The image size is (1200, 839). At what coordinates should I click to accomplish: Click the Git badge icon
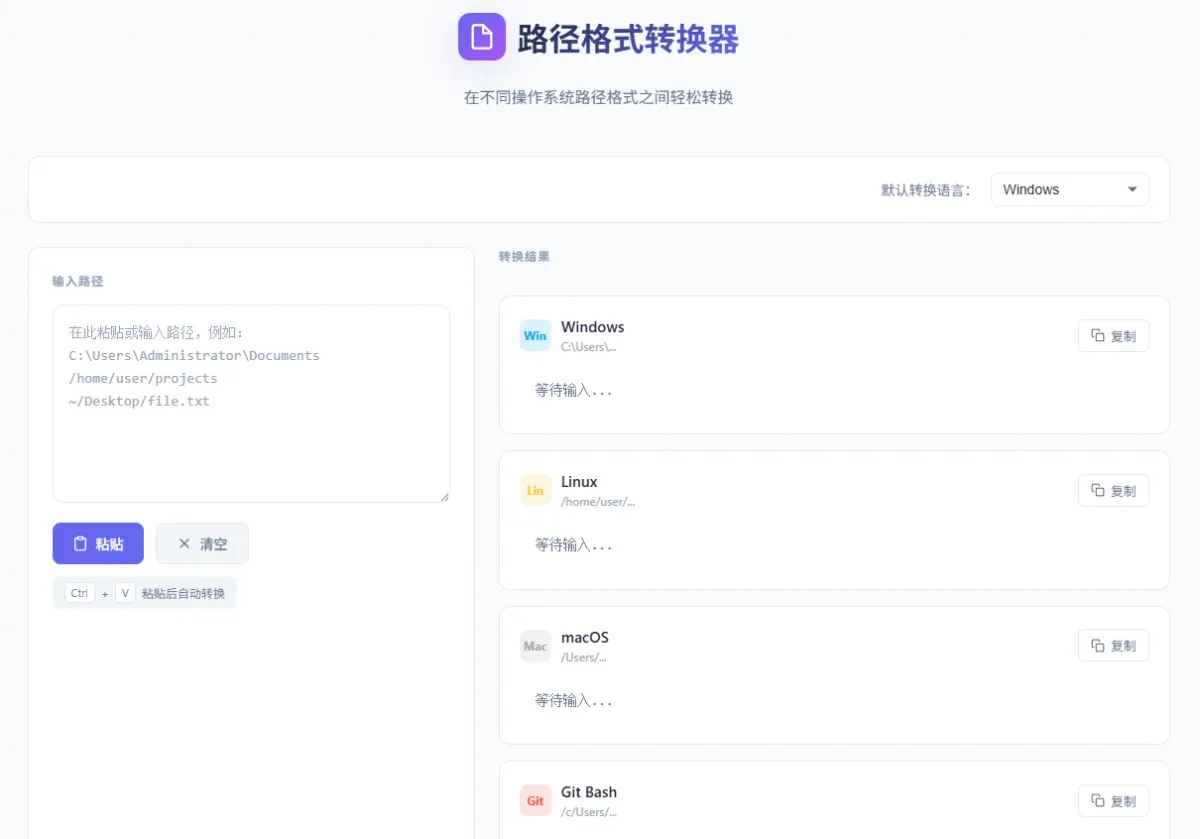[x=535, y=801]
